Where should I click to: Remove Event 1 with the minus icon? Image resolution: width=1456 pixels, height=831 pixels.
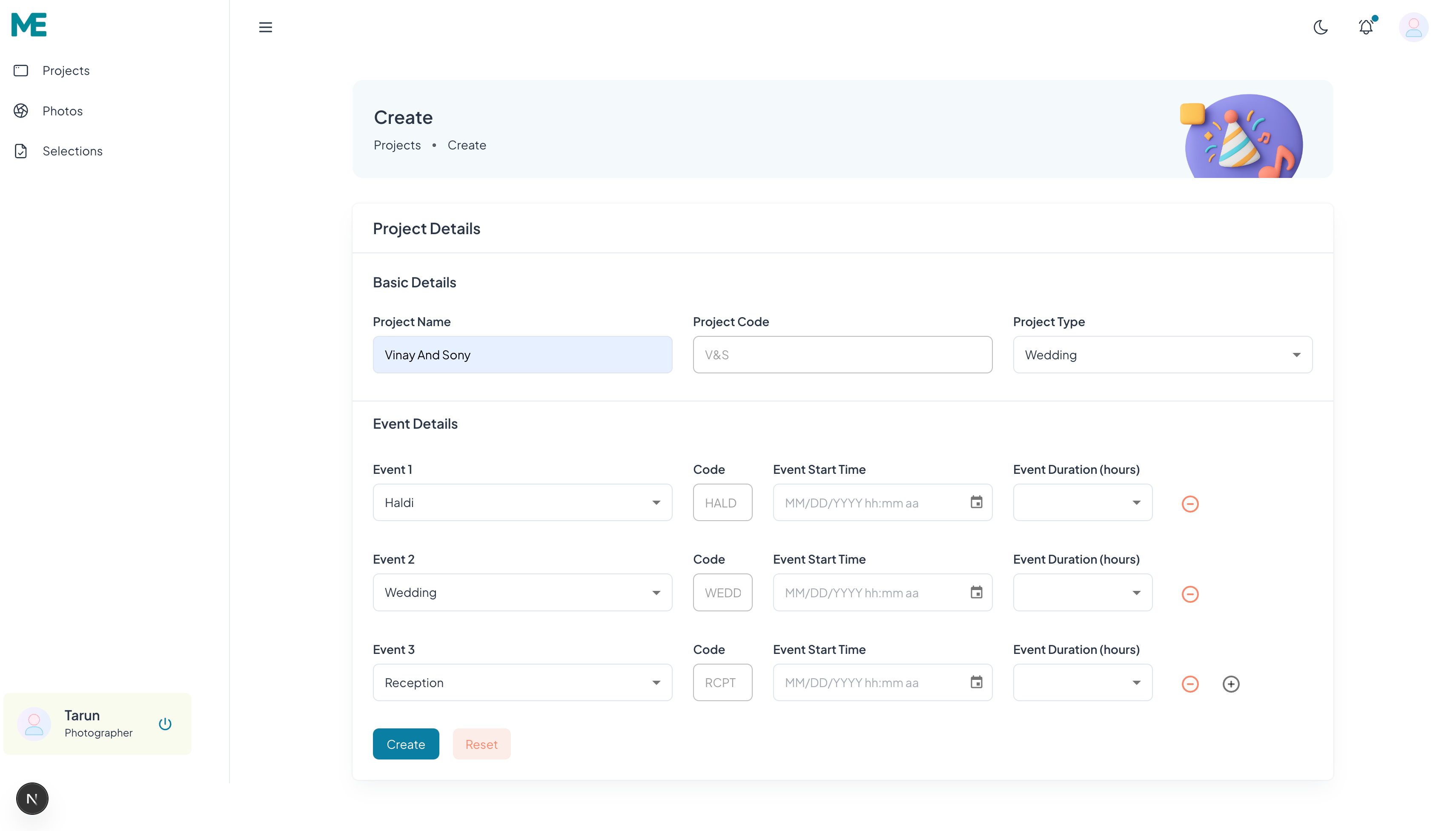[x=1189, y=503]
